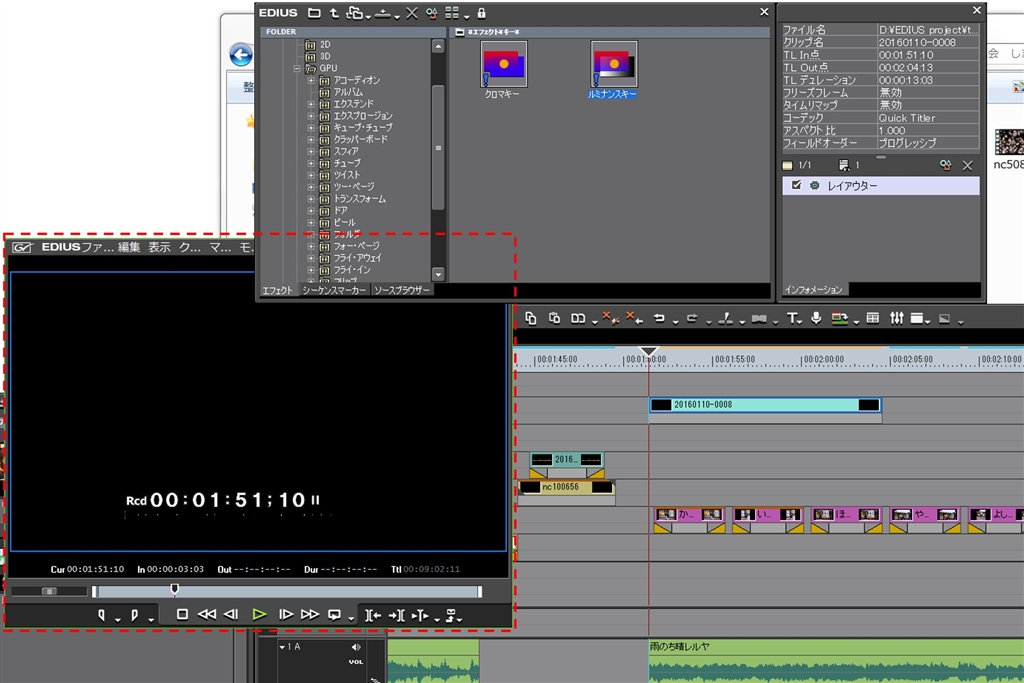
Task: Toggle the effect palette lock icon
Action: [x=481, y=13]
